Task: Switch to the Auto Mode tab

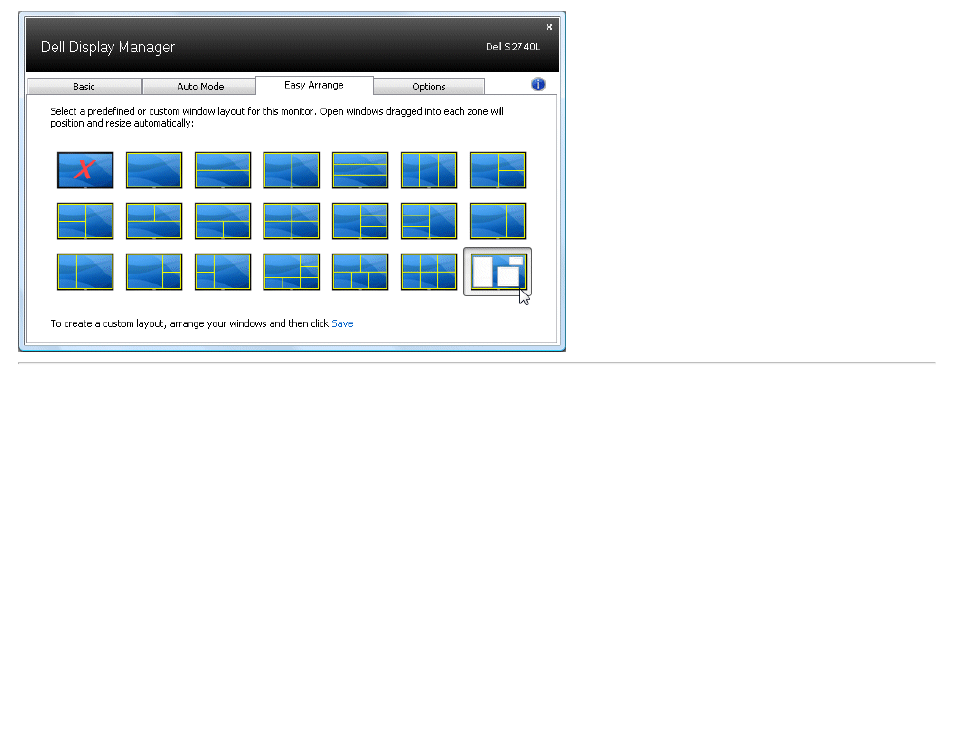Action: [x=200, y=86]
